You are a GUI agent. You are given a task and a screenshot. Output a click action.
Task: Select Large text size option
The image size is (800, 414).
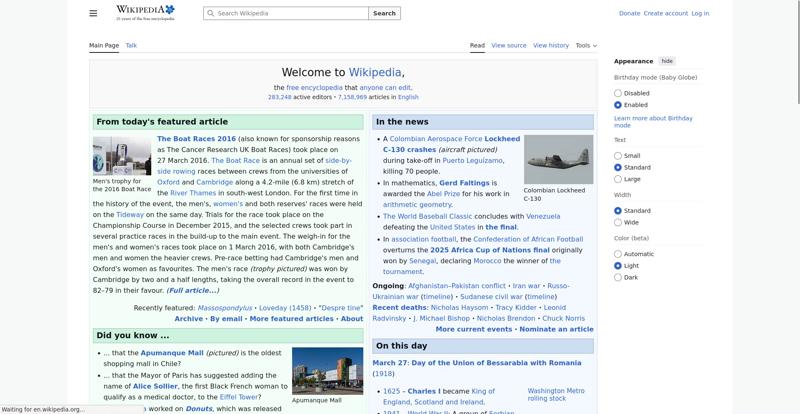618,179
